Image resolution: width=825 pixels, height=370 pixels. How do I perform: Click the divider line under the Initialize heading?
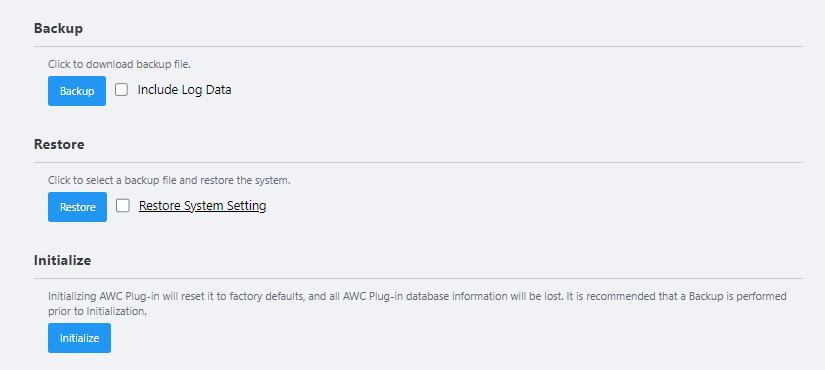(x=418, y=278)
